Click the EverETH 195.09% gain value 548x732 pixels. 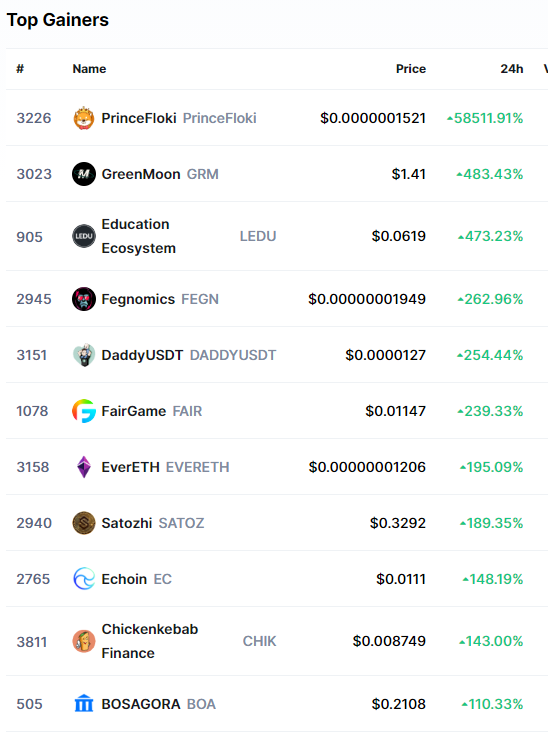pyautogui.click(x=492, y=467)
